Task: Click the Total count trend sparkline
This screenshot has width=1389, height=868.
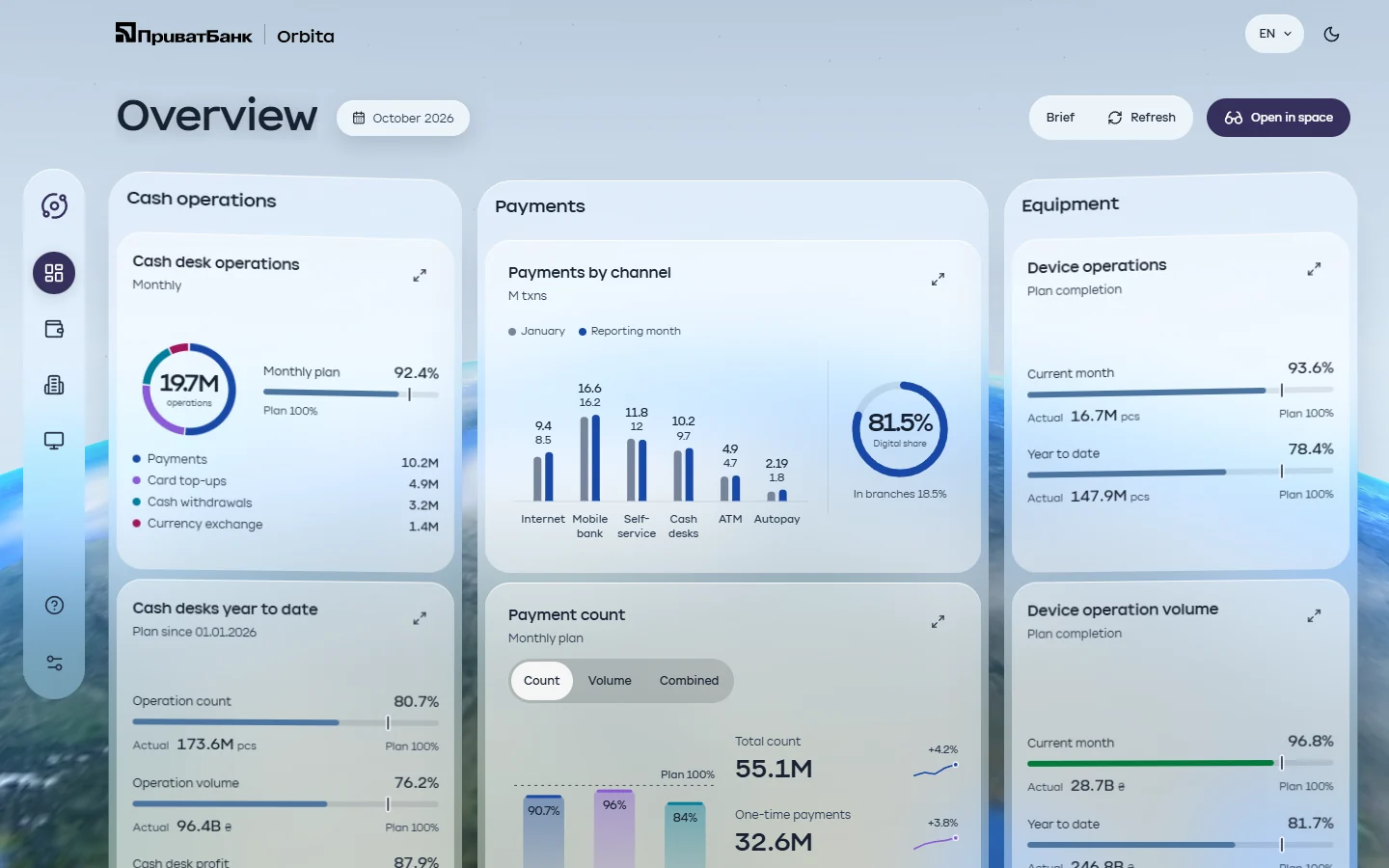Action: [936, 770]
